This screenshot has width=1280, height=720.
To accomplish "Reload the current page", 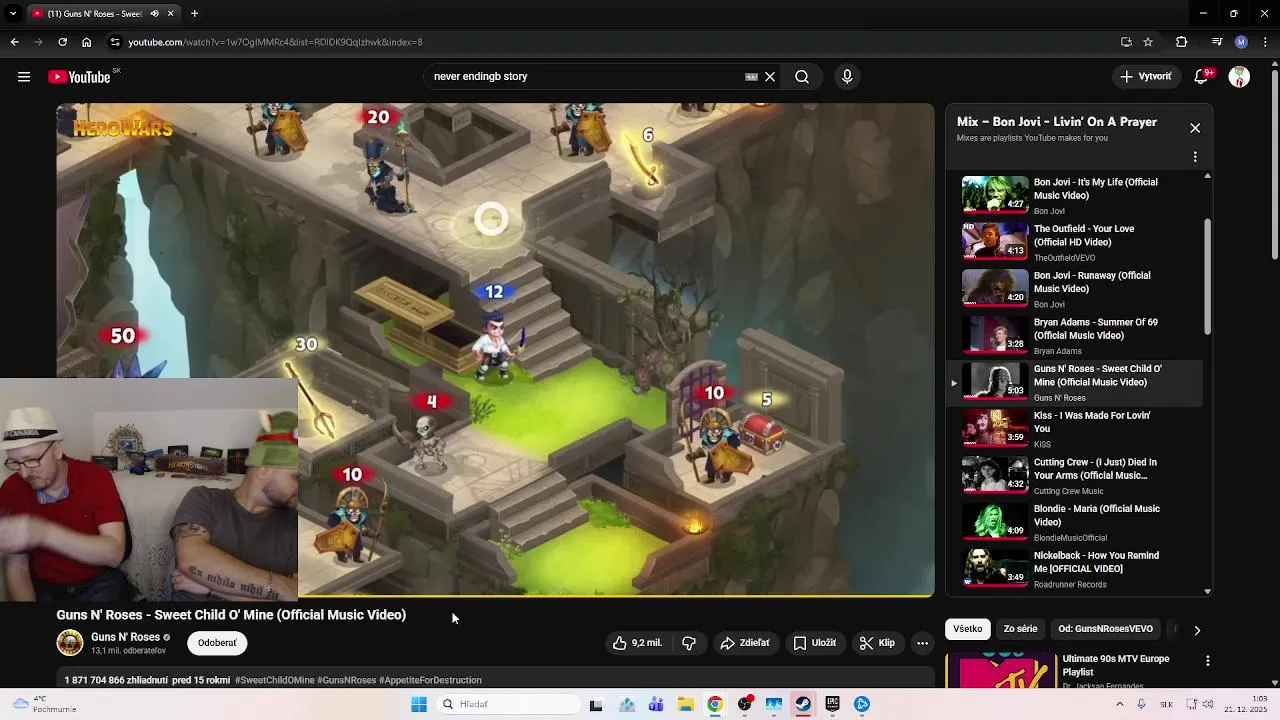I will [62, 42].
